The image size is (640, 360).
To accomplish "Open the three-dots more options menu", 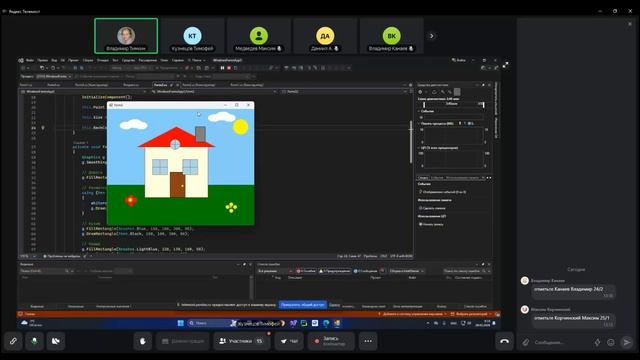I will (368, 341).
